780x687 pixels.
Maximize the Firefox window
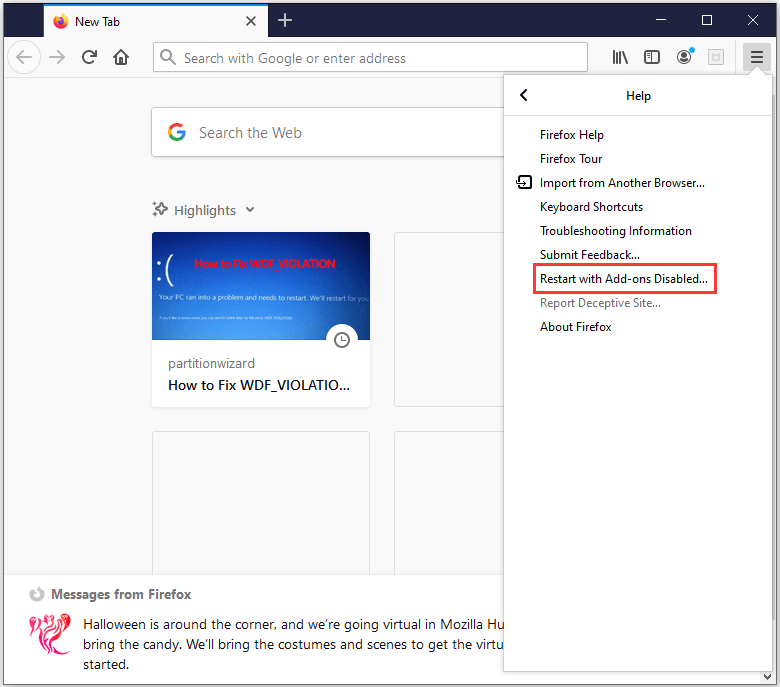pyautogui.click(x=706, y=20)
